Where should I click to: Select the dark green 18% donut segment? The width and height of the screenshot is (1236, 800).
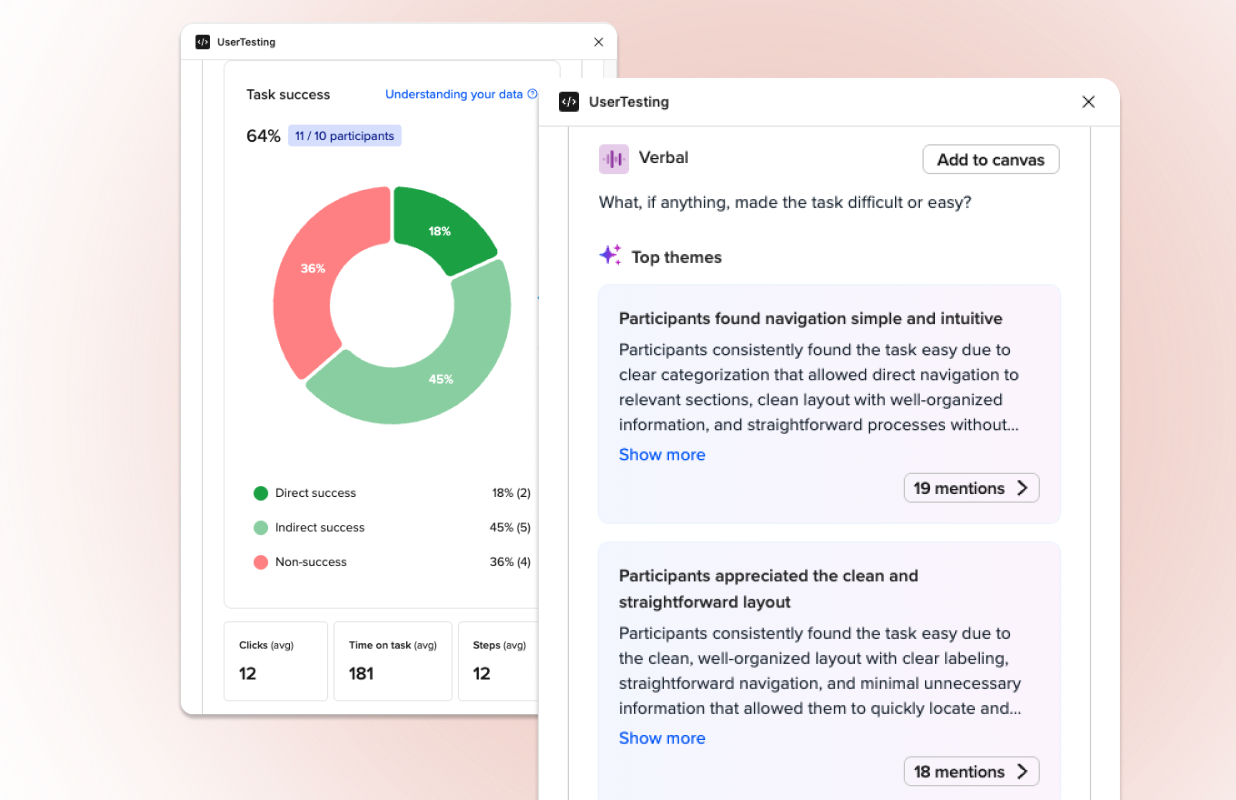tap(442, 229)
